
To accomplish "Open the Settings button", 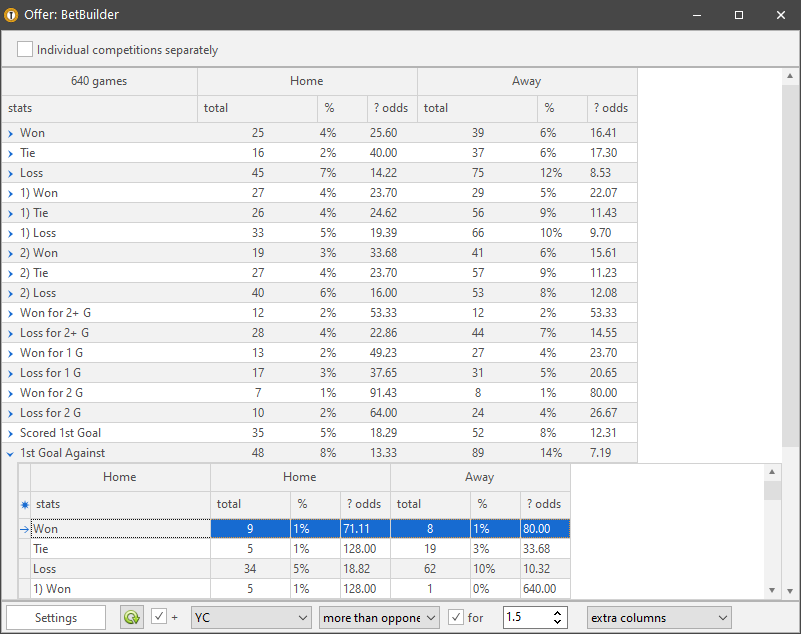I will click(x=56, y=618).
